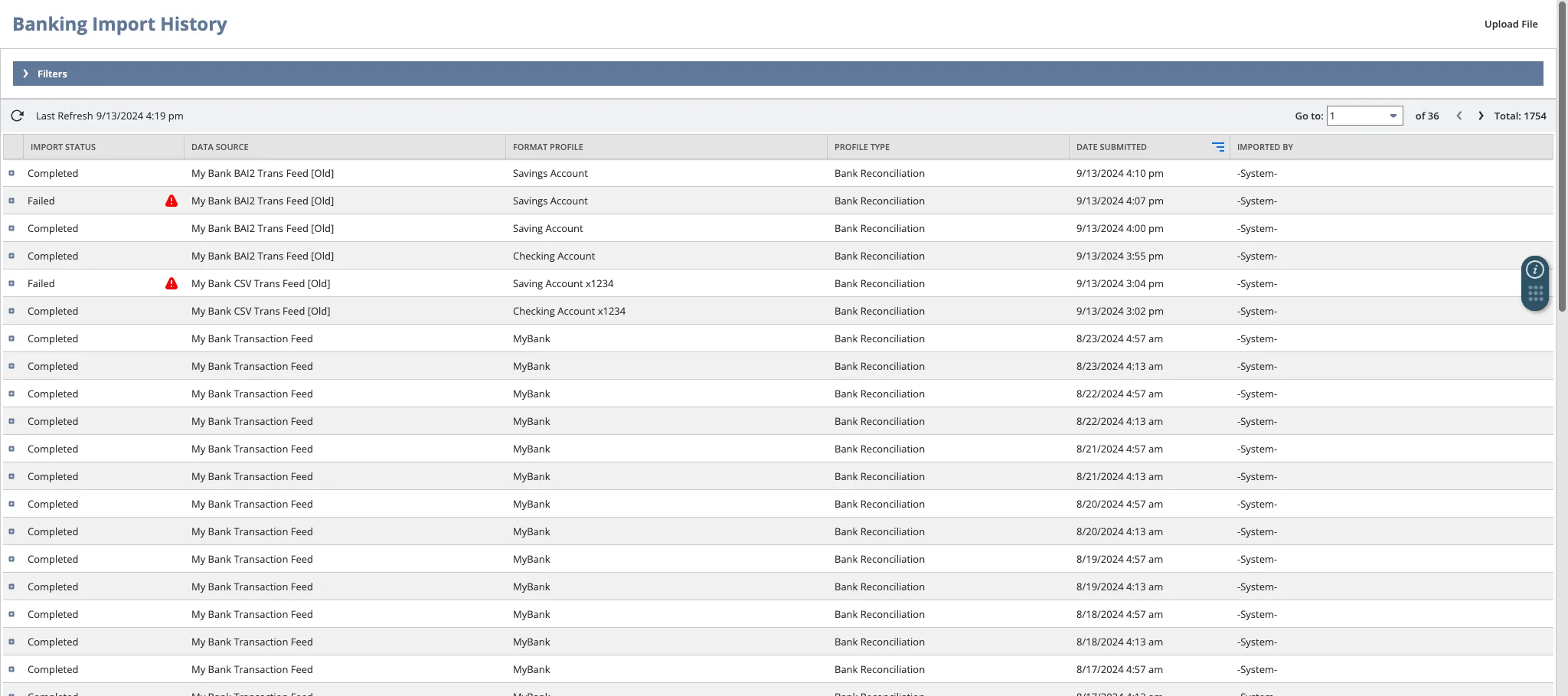Click the Profile Type column header

[862, 147]
